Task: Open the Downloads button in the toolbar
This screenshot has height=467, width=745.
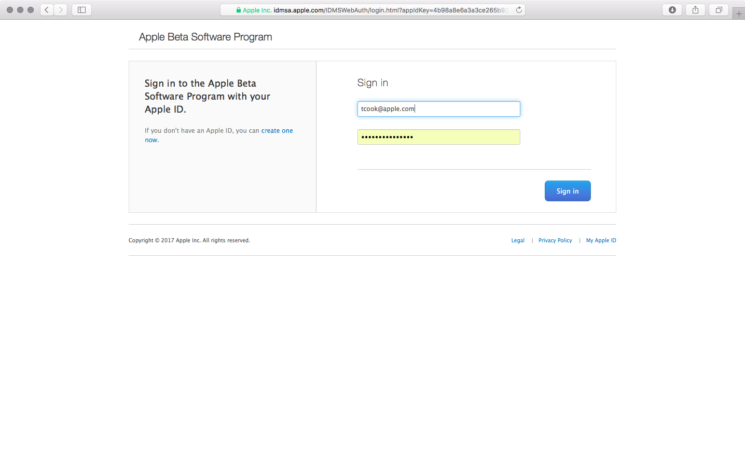Action: tap(672, 10)
